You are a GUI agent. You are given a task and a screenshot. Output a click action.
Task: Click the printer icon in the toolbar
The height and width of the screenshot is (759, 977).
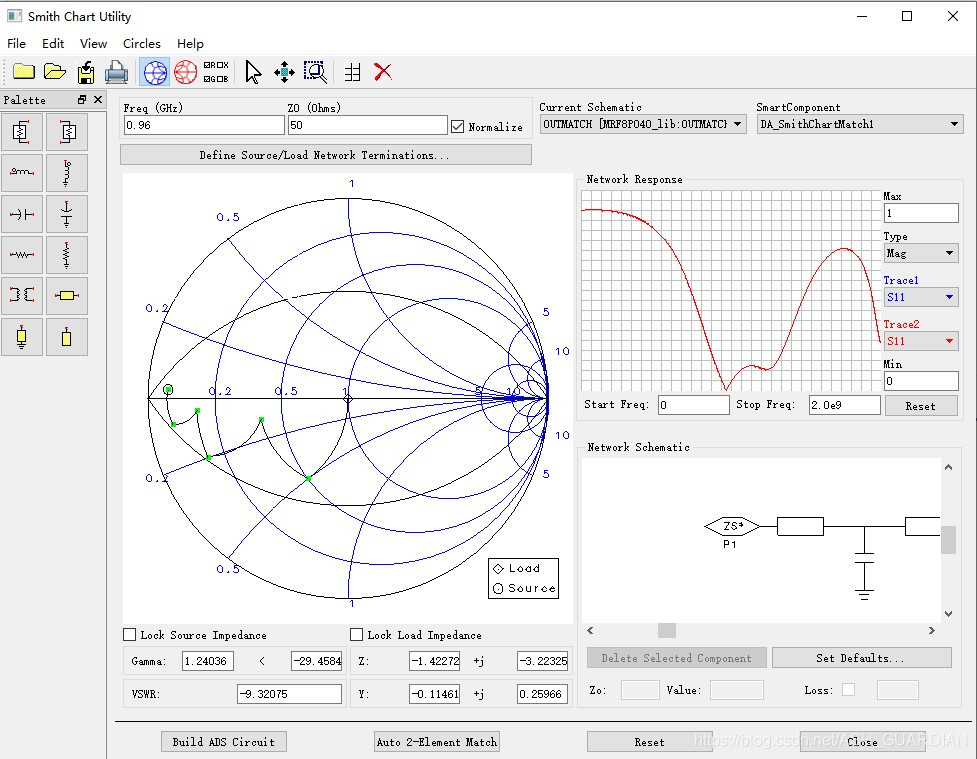pos(117,72)
